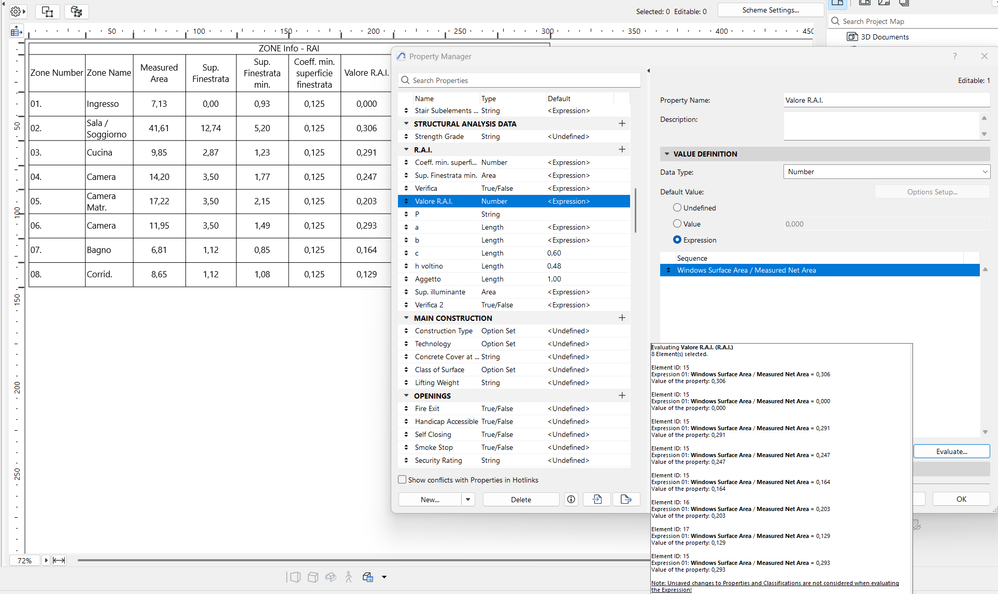Activate the Axonometry view icon
The width and height of the screenshot is (998, 594).
tap(313, 577)
